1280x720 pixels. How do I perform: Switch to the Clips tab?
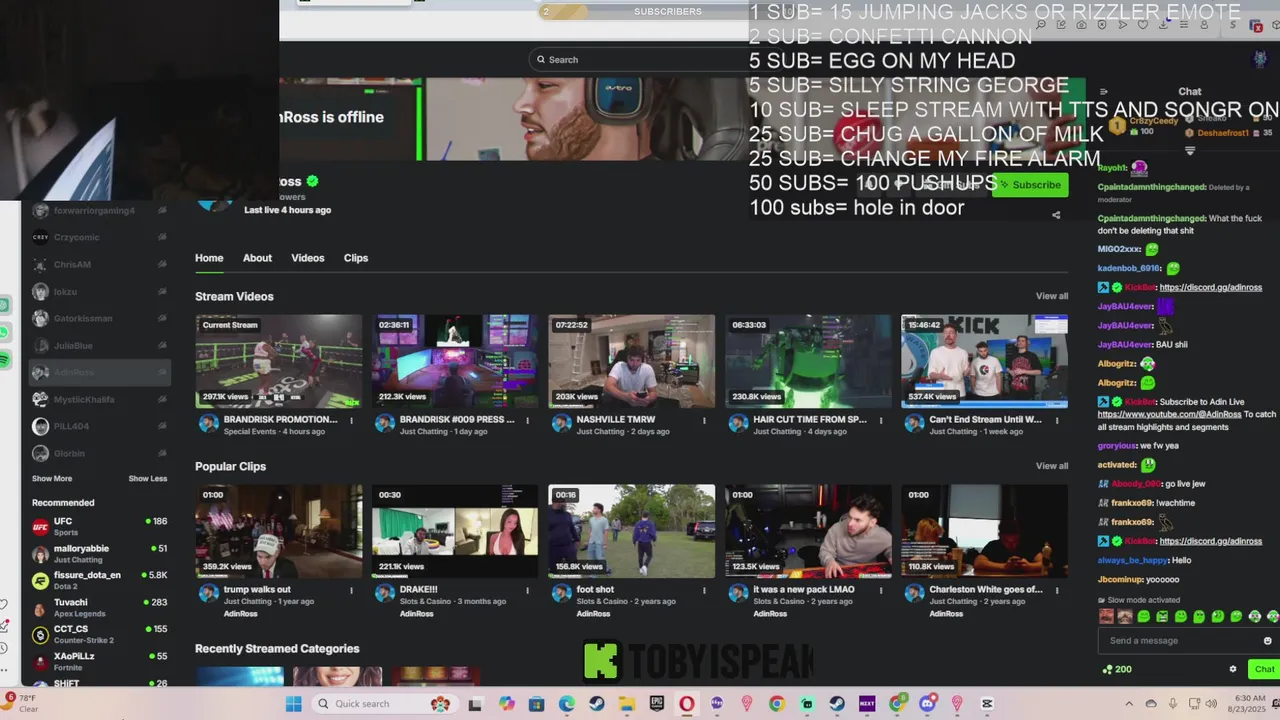(x=356, y=258)
